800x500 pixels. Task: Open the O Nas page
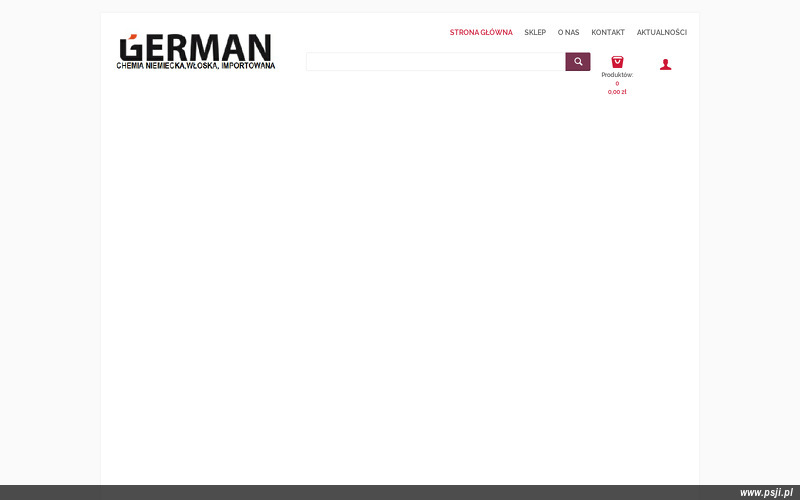click(x=568, y=32)
